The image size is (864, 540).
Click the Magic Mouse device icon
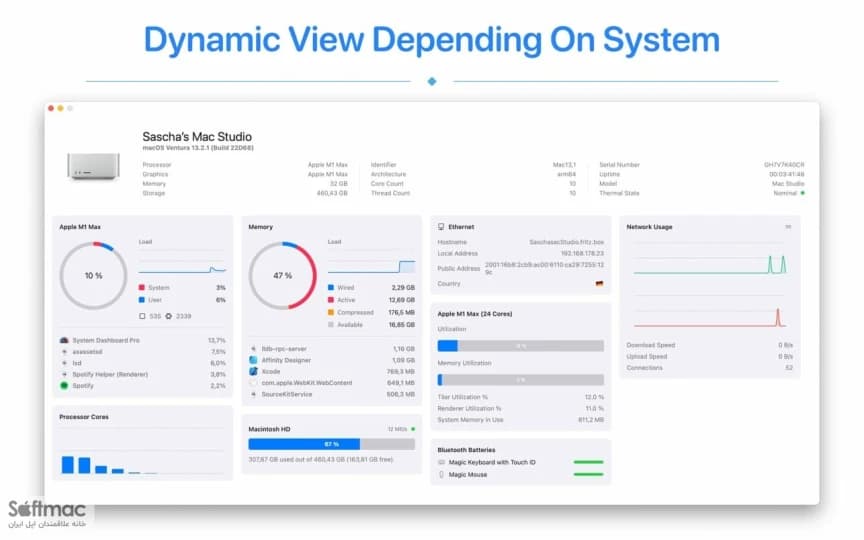click(x=441, y=474)
